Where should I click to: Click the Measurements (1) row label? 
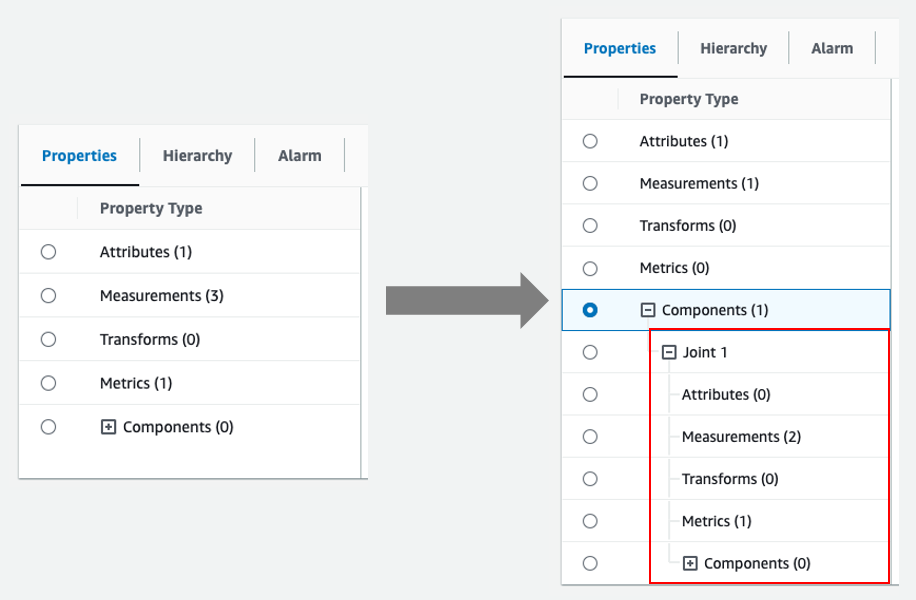(699, 183)
